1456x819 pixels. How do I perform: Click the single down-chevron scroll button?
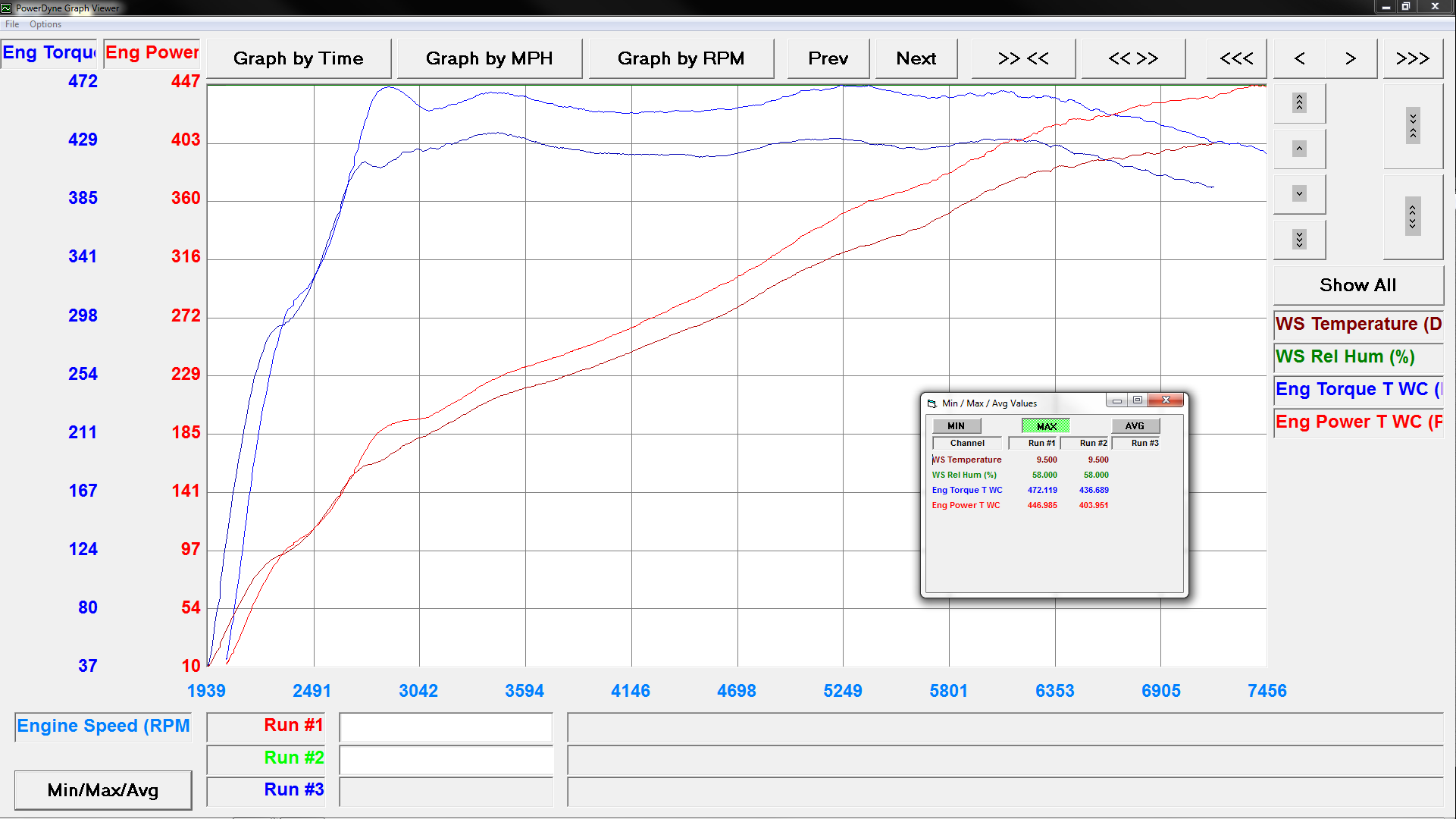(x=1299, y=194)
